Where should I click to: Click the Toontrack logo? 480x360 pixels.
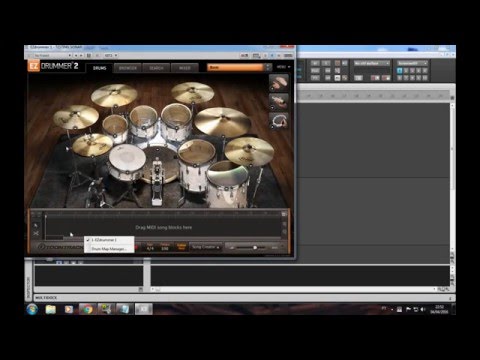point(60,247)
